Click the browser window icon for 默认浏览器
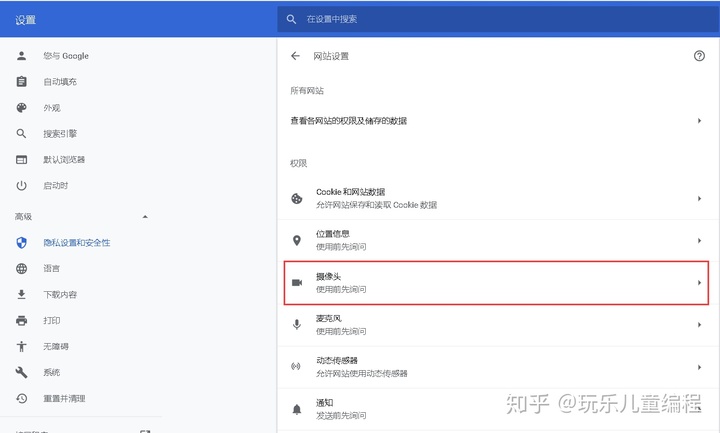720x433 pixels. pos(22,160)
